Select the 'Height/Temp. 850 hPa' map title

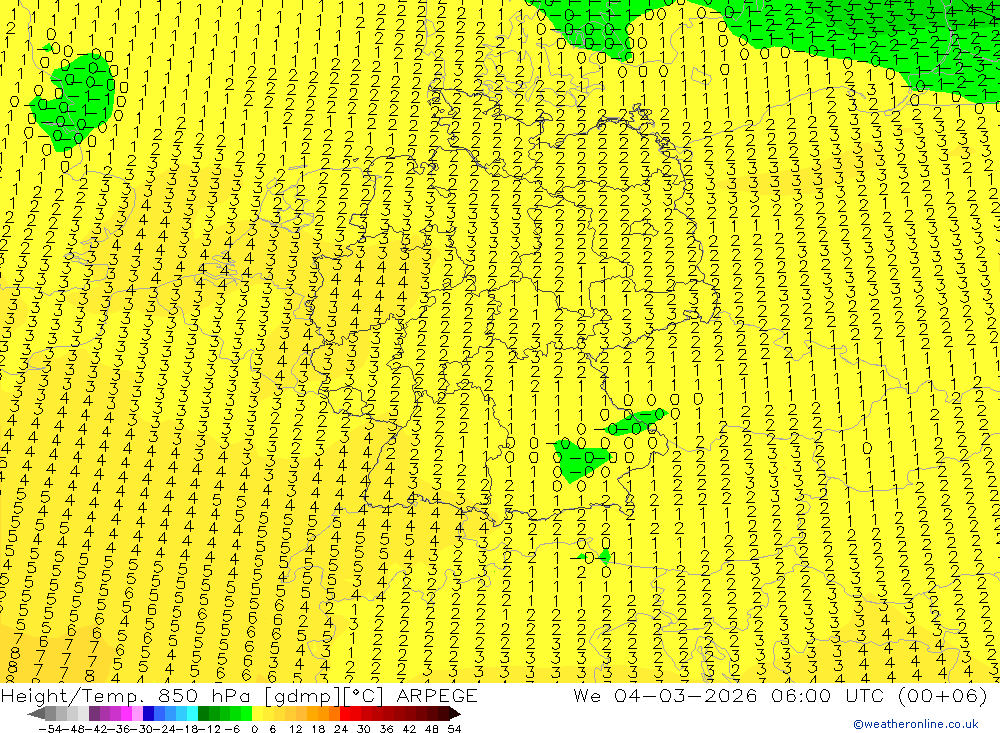click(125, 695)
